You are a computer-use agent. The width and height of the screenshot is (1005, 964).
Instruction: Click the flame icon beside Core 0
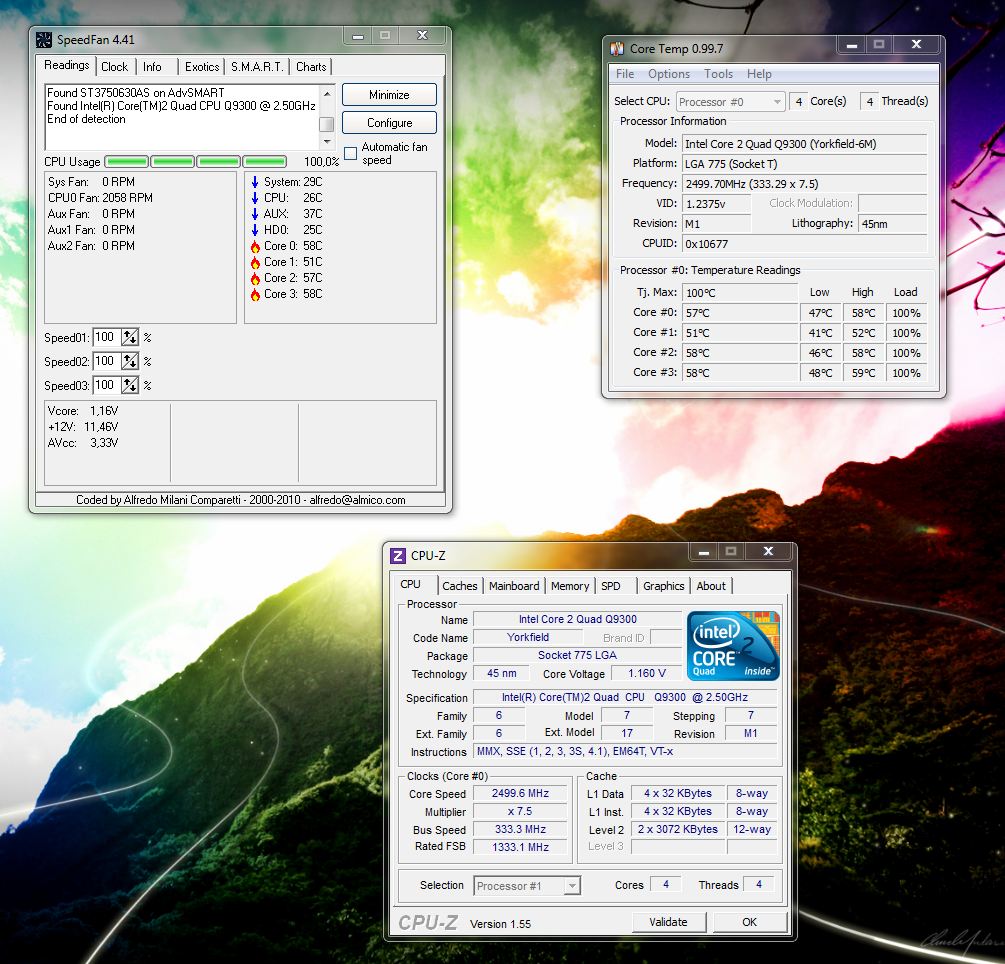255,246
